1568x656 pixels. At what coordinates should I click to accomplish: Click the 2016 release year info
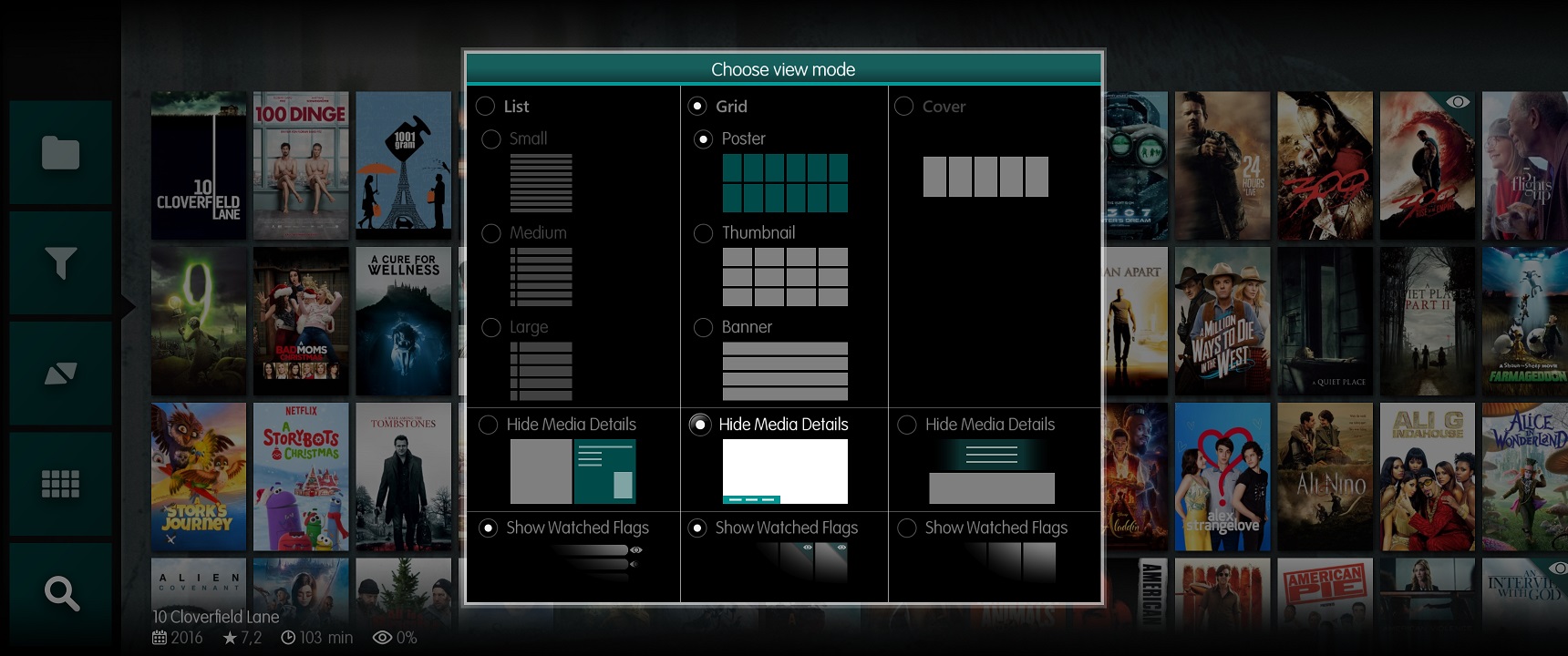178,638
